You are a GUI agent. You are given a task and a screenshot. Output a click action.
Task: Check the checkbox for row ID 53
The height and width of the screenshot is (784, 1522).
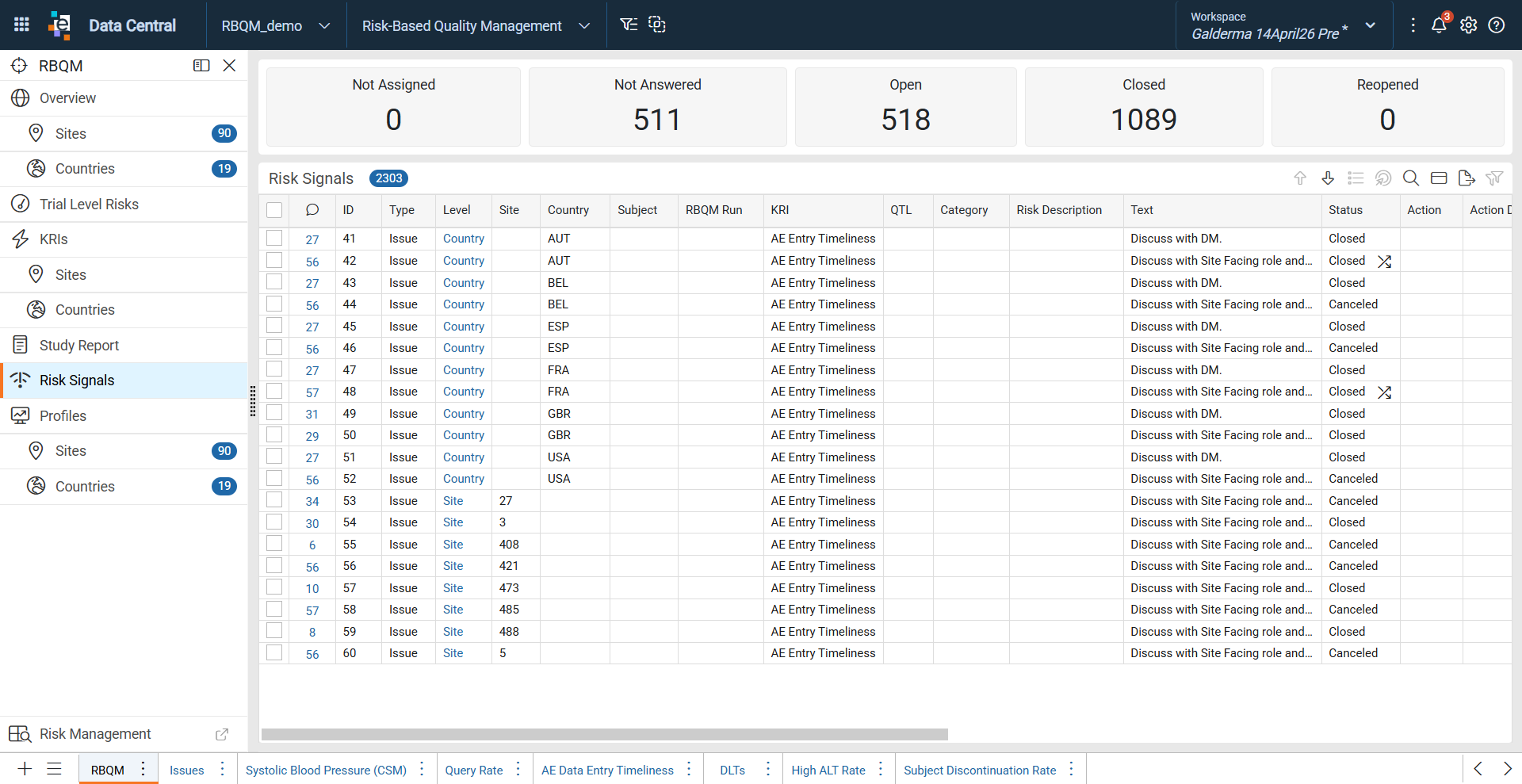coord(274,500)
